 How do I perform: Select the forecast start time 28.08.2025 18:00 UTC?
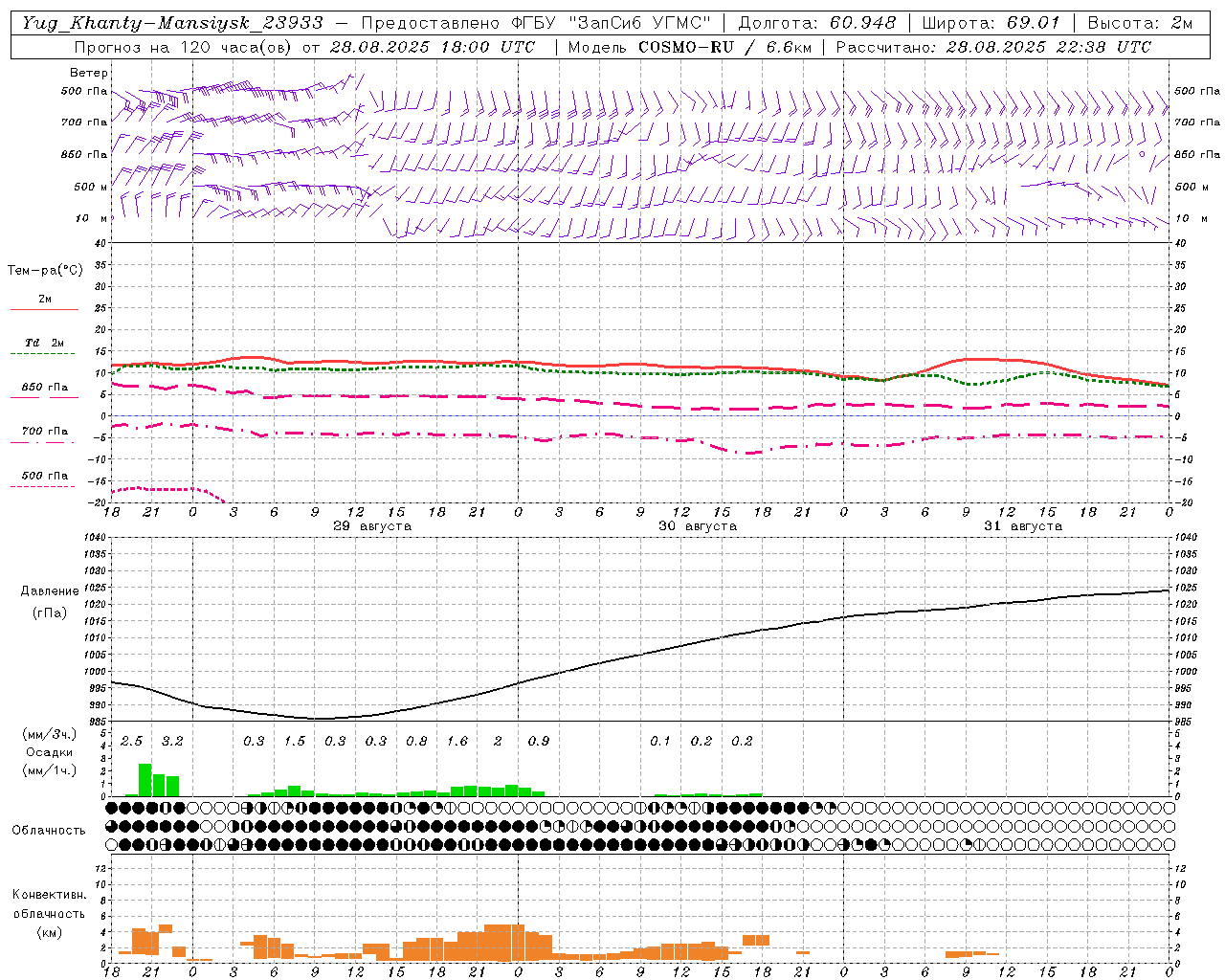433,47
